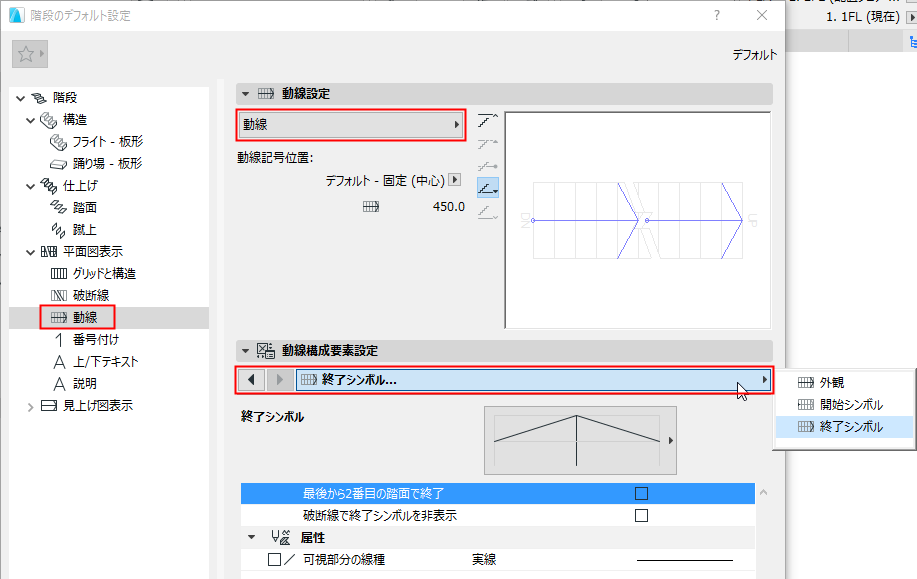Open デフォルト - 固定 (中心) position popup
The height and width of the screenshot is (579, 917).
pyautogui.click(x=454, y=180)
